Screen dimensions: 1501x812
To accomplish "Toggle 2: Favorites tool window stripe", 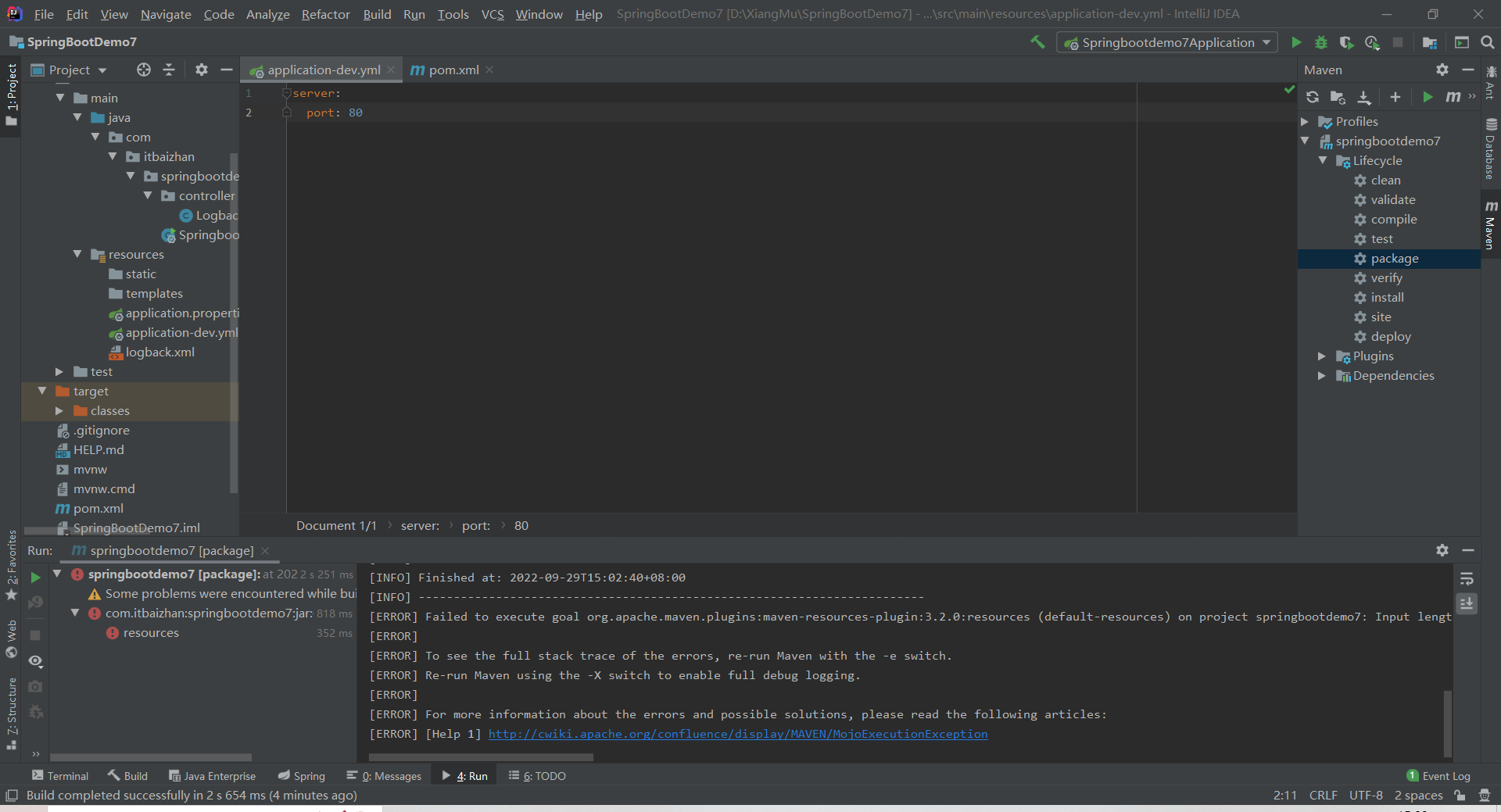I will pyautogui.click(x=11, y=564).
